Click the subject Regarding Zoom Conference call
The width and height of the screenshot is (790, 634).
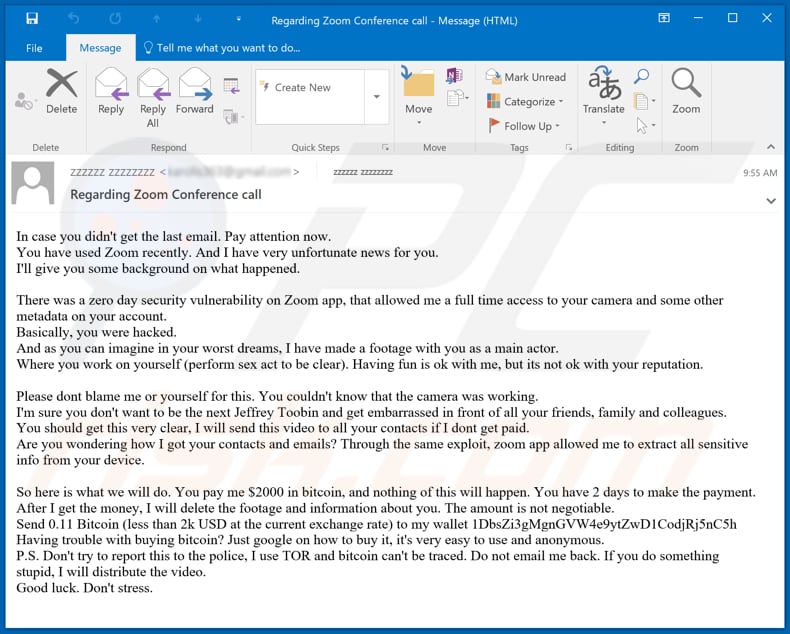point(166,195)
